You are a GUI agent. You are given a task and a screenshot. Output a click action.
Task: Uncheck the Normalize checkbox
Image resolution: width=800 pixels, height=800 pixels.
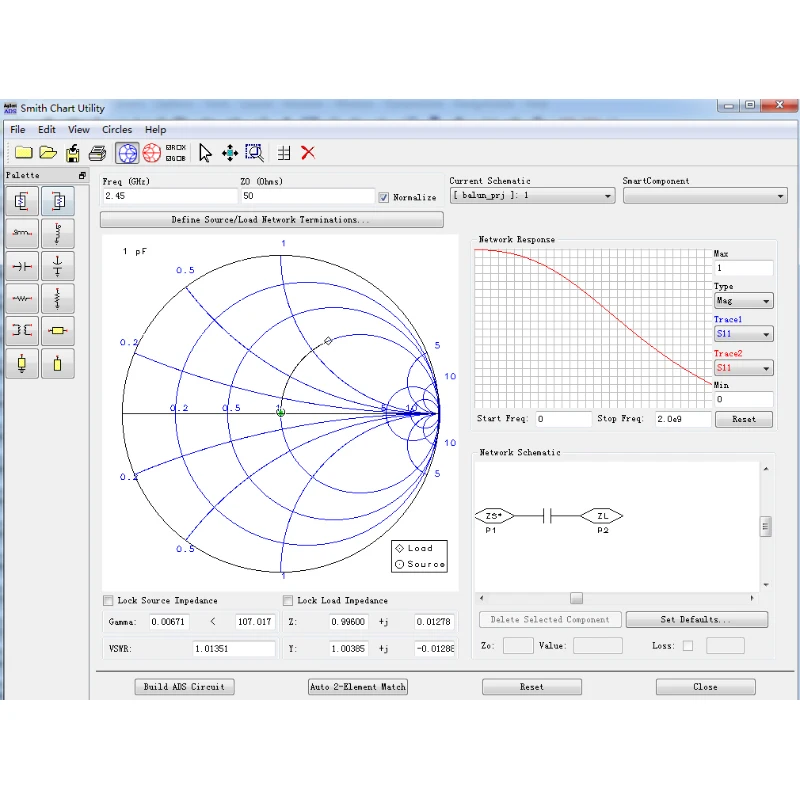coord(384,197)
